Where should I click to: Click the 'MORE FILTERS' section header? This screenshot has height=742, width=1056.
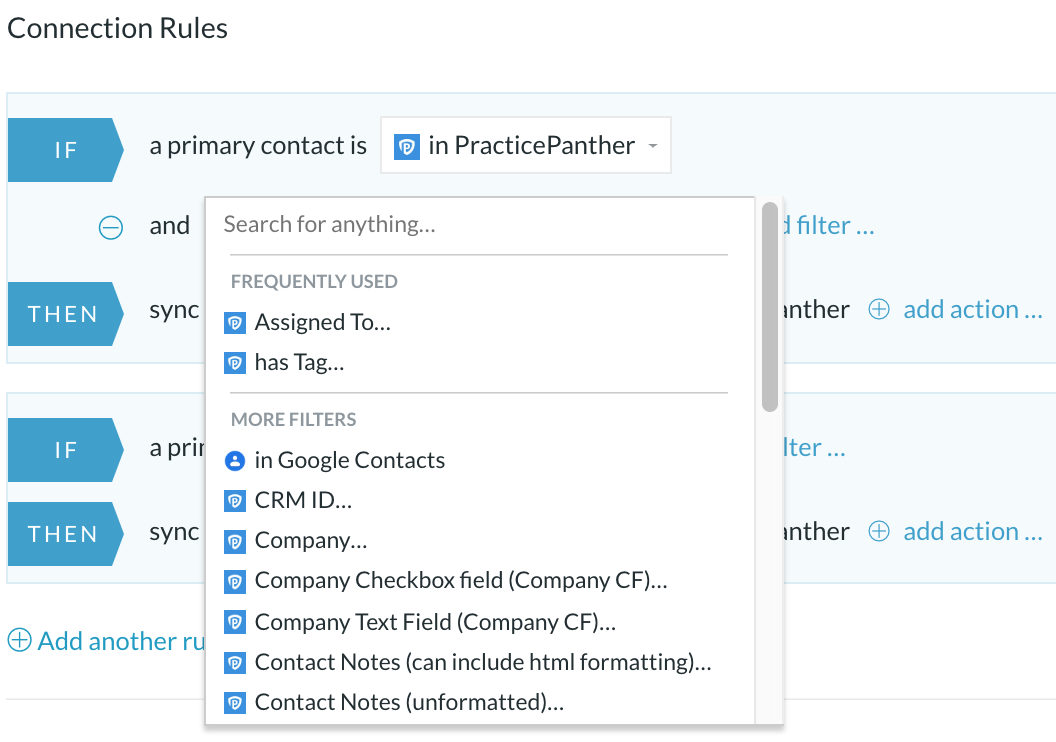coord(294,419)
